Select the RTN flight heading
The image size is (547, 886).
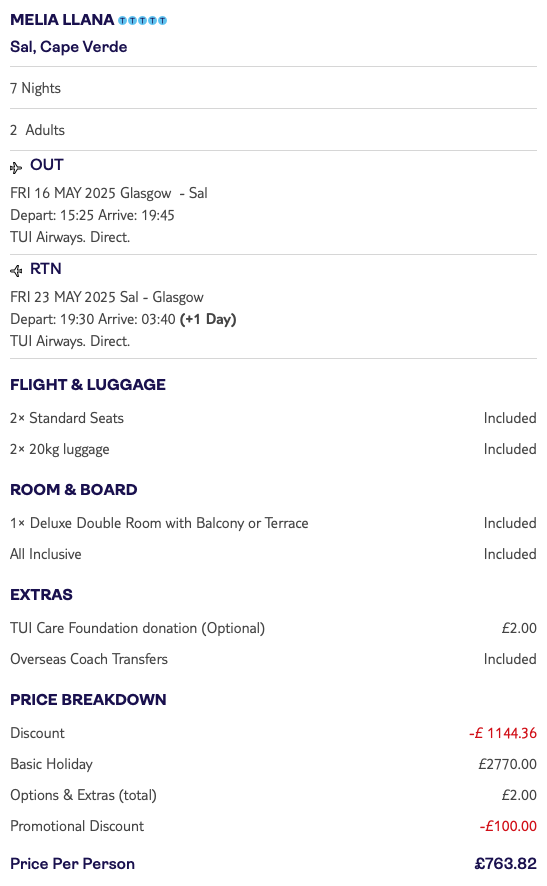[x=46, y=269]
